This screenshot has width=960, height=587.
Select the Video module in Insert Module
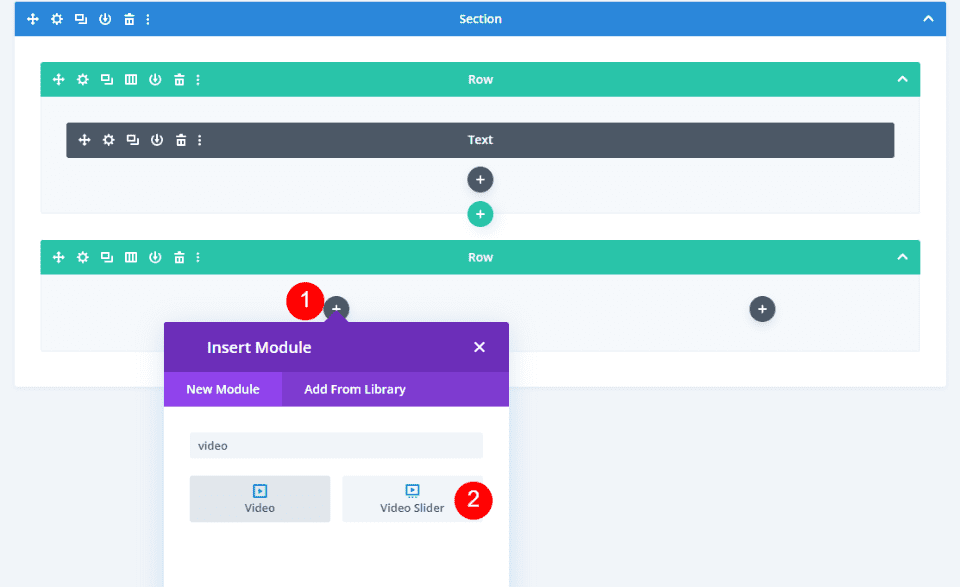point(259,498)
